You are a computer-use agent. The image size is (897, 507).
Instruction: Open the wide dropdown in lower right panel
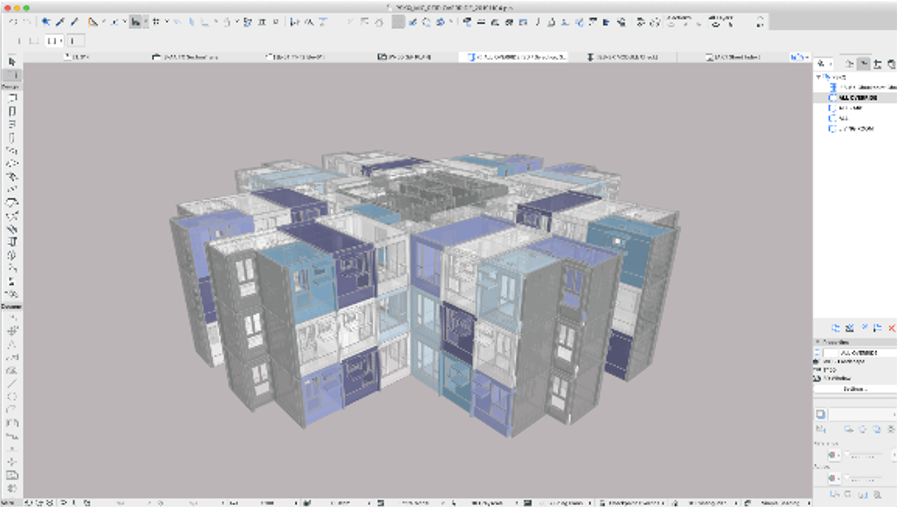pyautogui.click(x=862, y=414)
